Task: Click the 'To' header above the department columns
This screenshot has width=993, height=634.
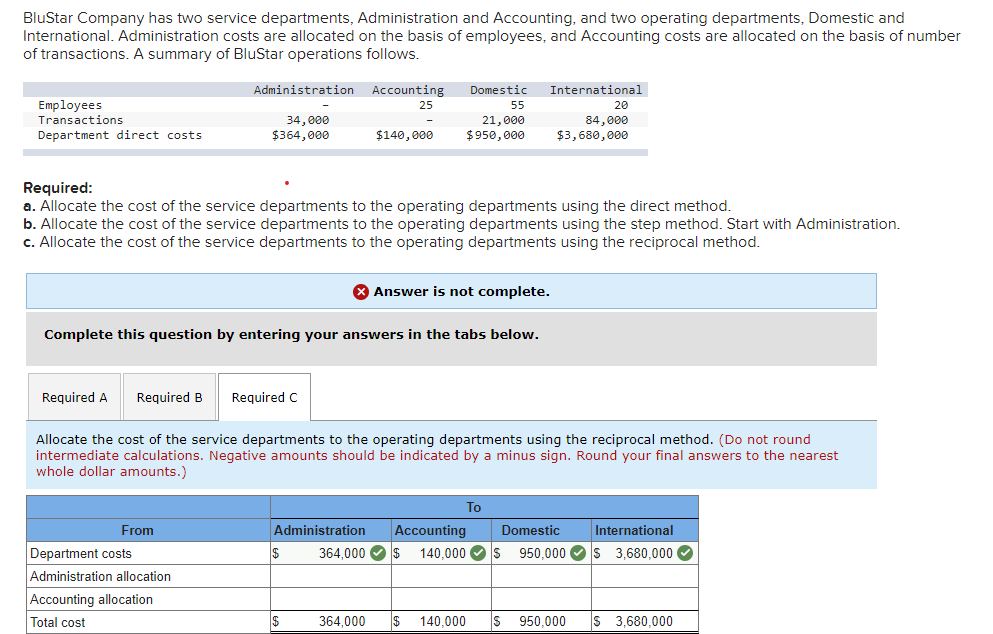Action: (x=474, y=507)
